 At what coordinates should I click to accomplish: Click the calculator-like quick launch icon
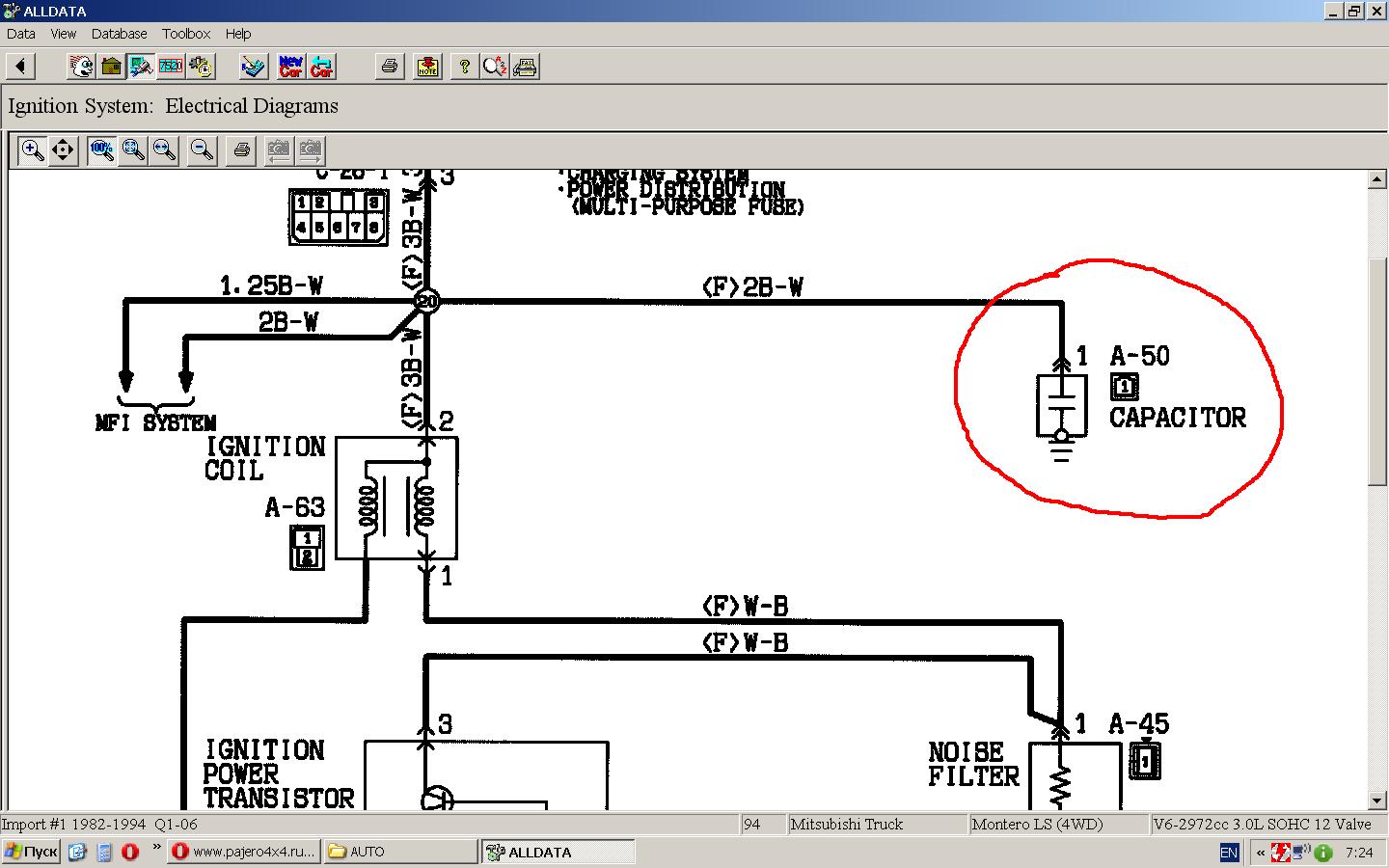[x=104, y=852]
